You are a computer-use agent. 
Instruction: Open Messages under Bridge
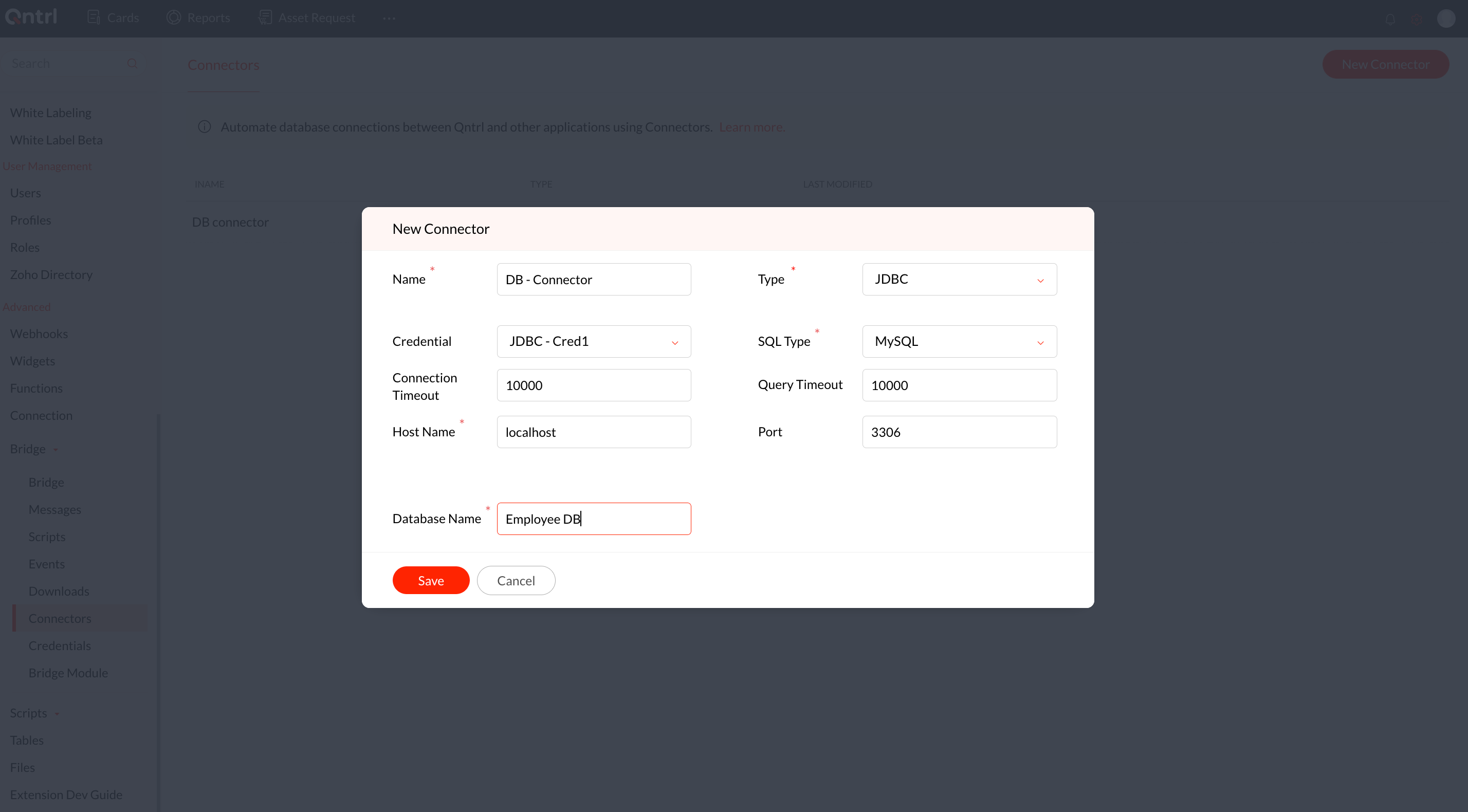coord(54,509)
